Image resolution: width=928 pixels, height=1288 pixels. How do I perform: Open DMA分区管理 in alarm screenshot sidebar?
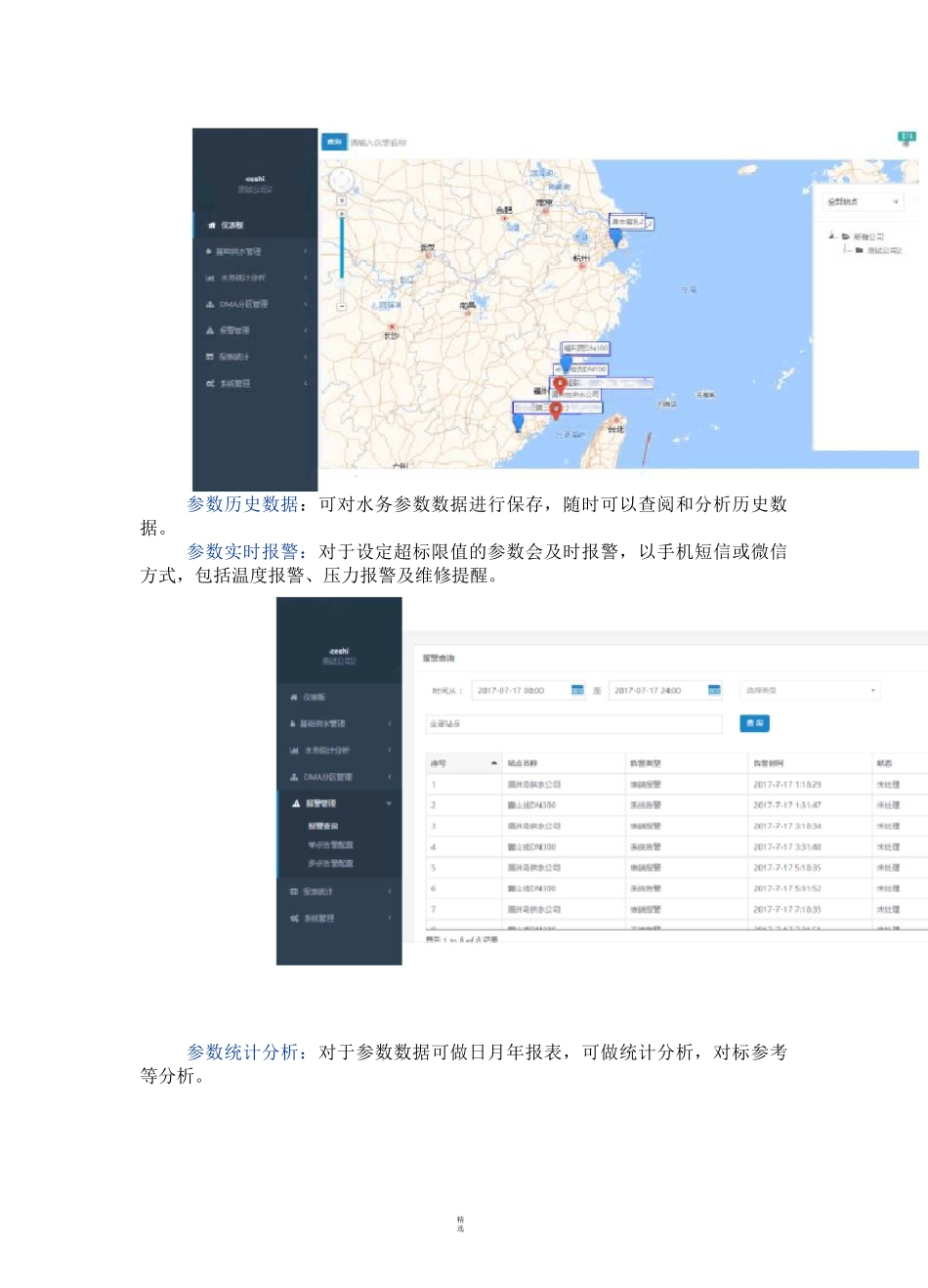(x=339, y=777)
